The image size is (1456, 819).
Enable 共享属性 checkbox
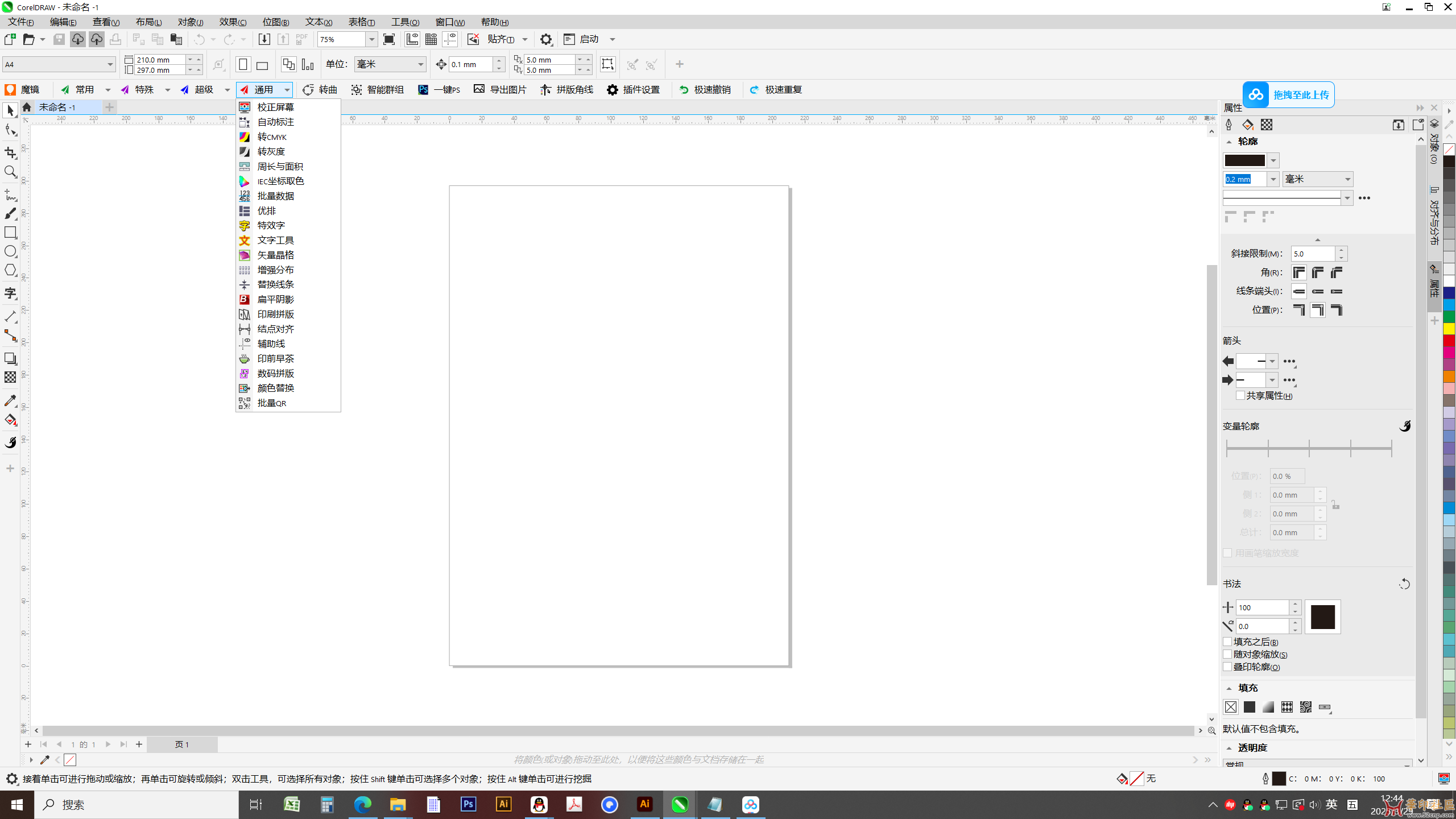[1241, 395]
